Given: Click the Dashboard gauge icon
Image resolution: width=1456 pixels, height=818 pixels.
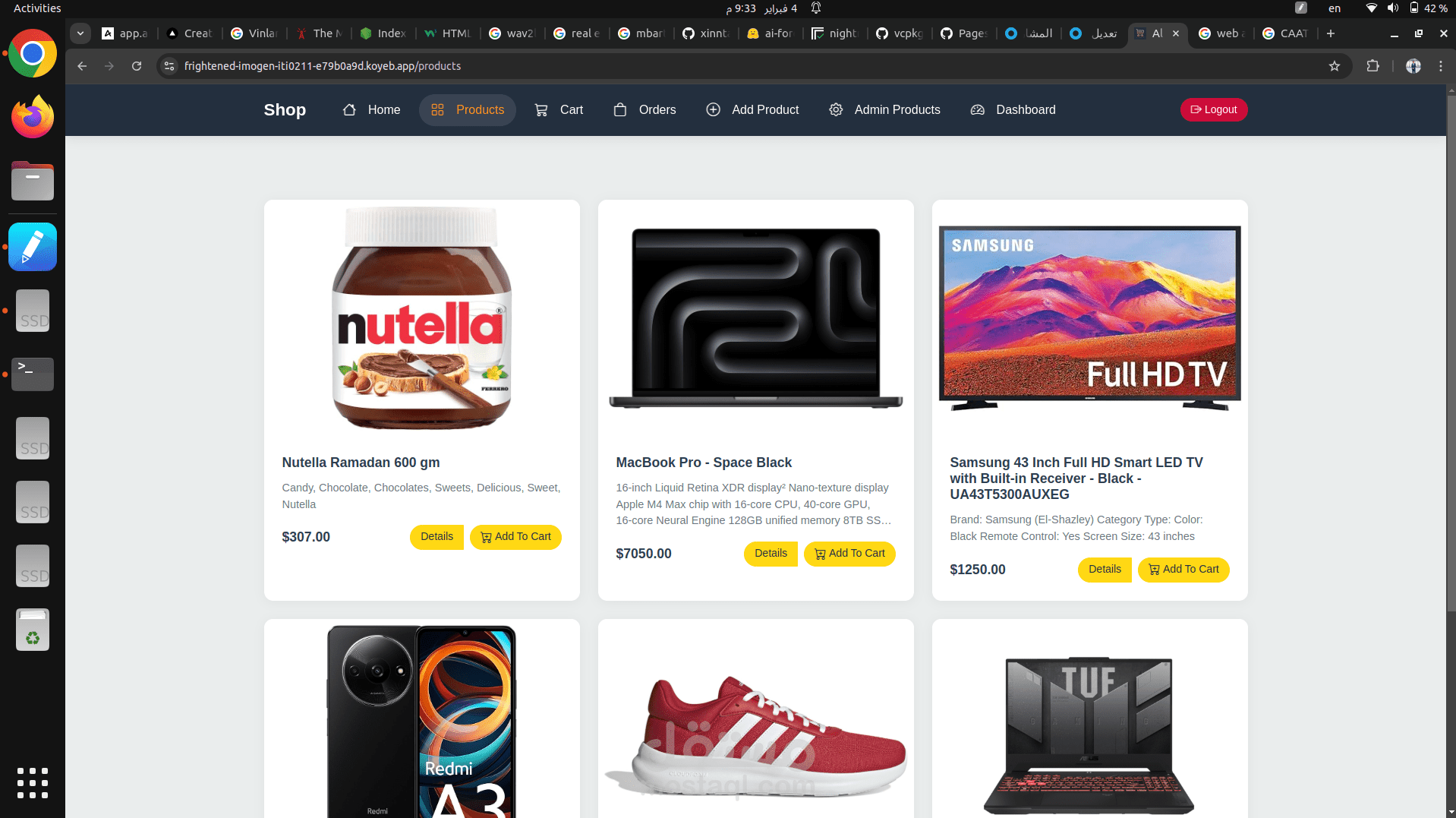Looking at the screenshot, I should (x=978, y=109).
